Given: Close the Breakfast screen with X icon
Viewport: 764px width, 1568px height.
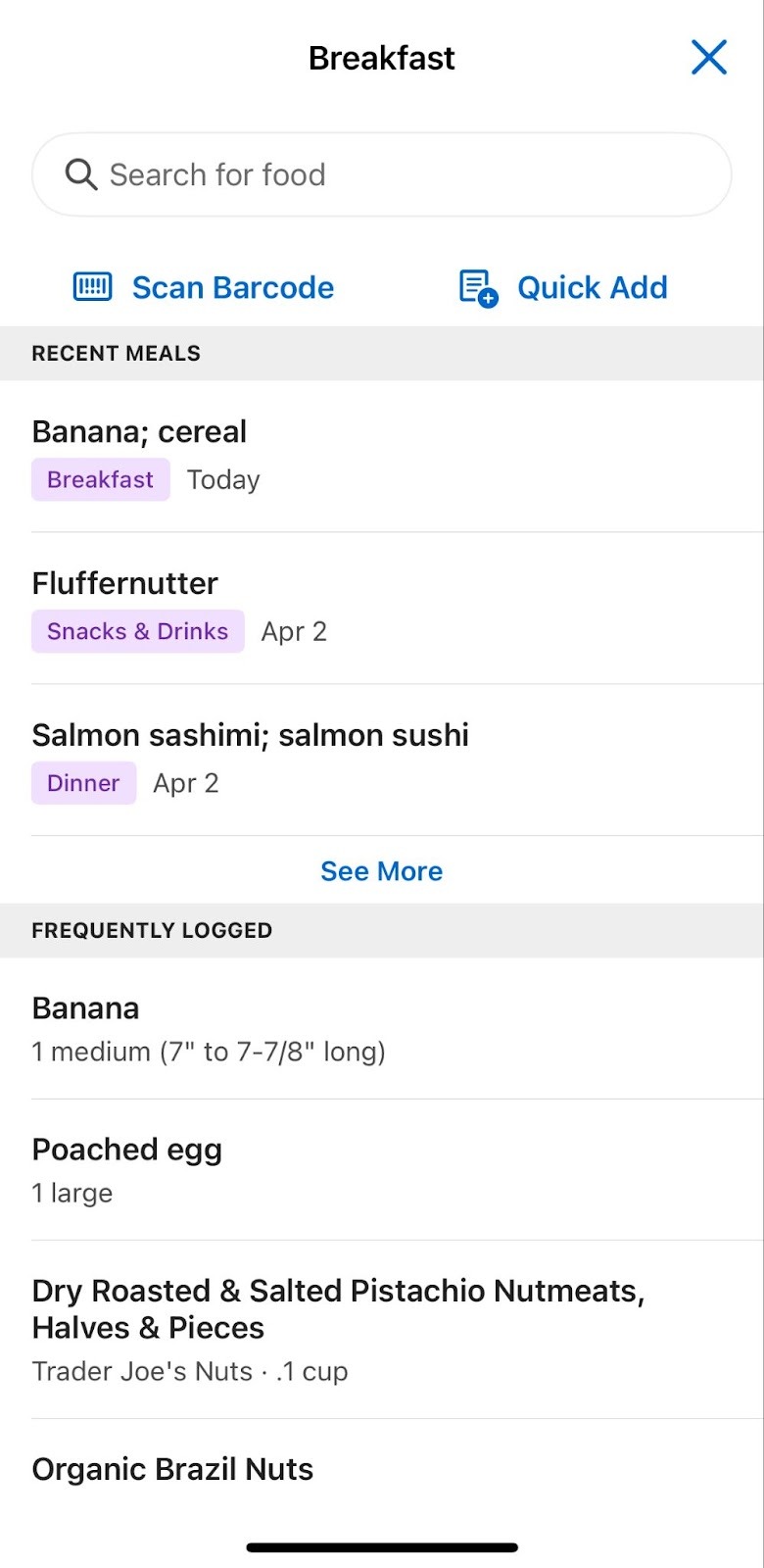Looking at the screenshot, I should (708, 58).
